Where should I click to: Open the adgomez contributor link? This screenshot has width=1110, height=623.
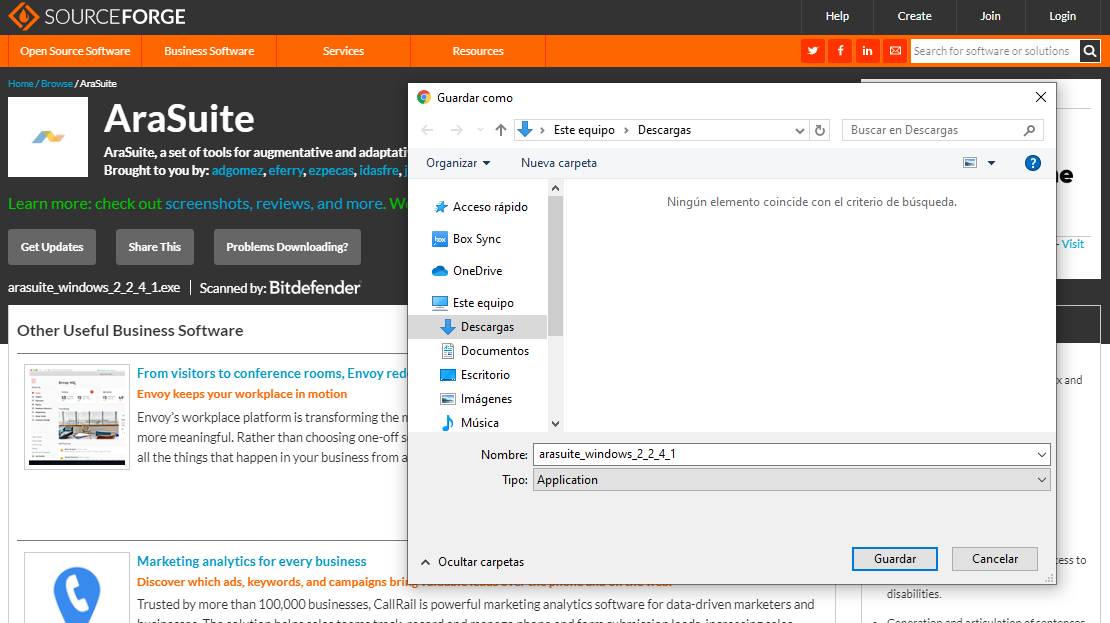click(237, 171)
